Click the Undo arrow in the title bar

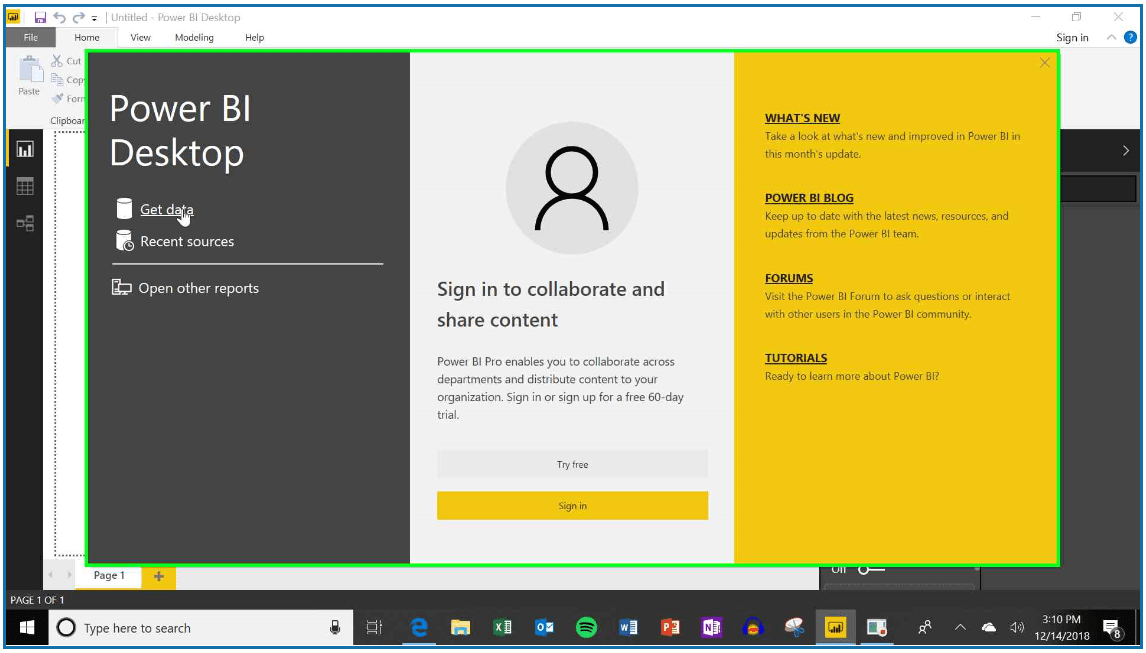point(59,18)
